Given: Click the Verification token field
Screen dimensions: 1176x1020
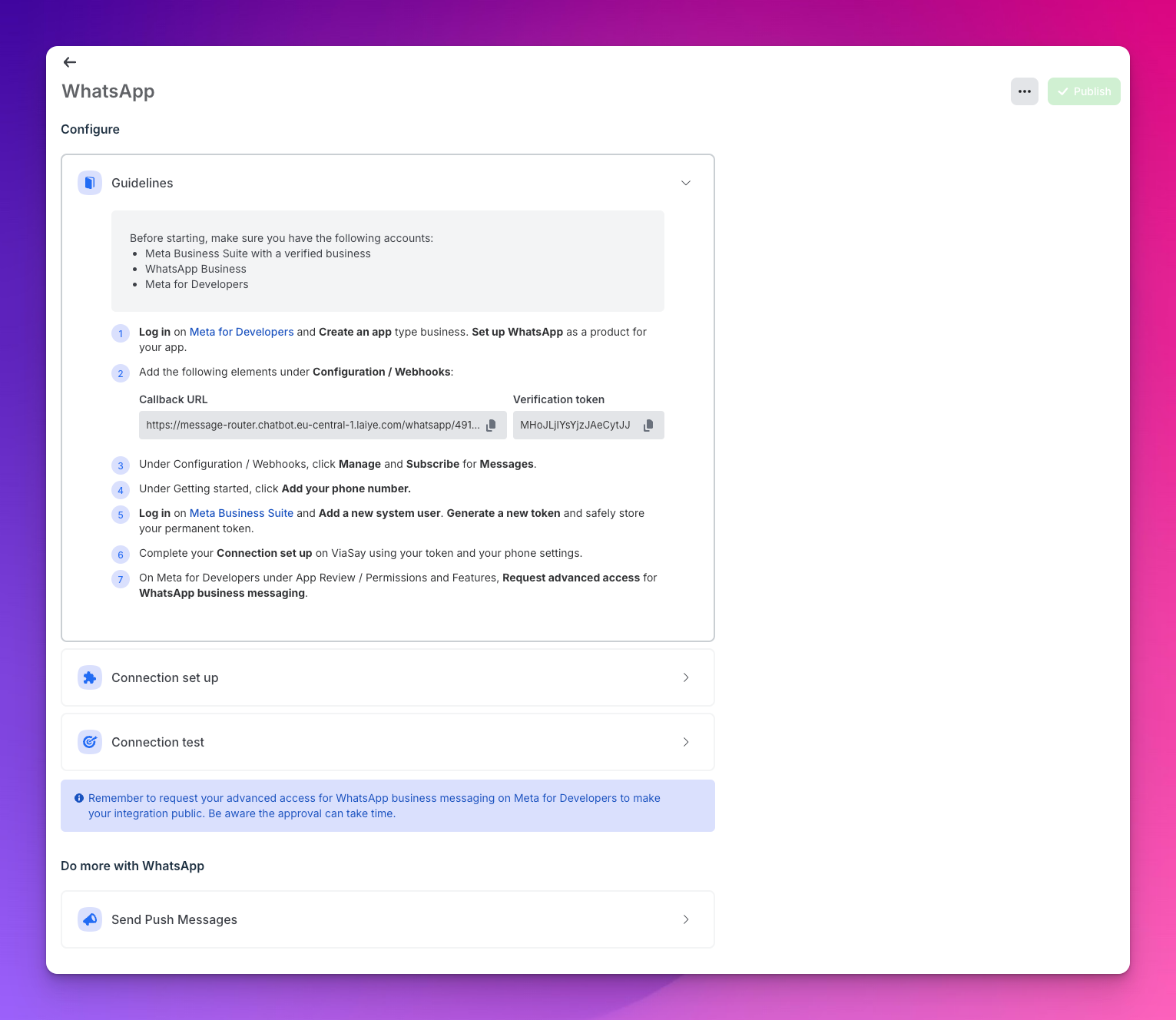Looking at the screenshot, I should click(588, 425).
